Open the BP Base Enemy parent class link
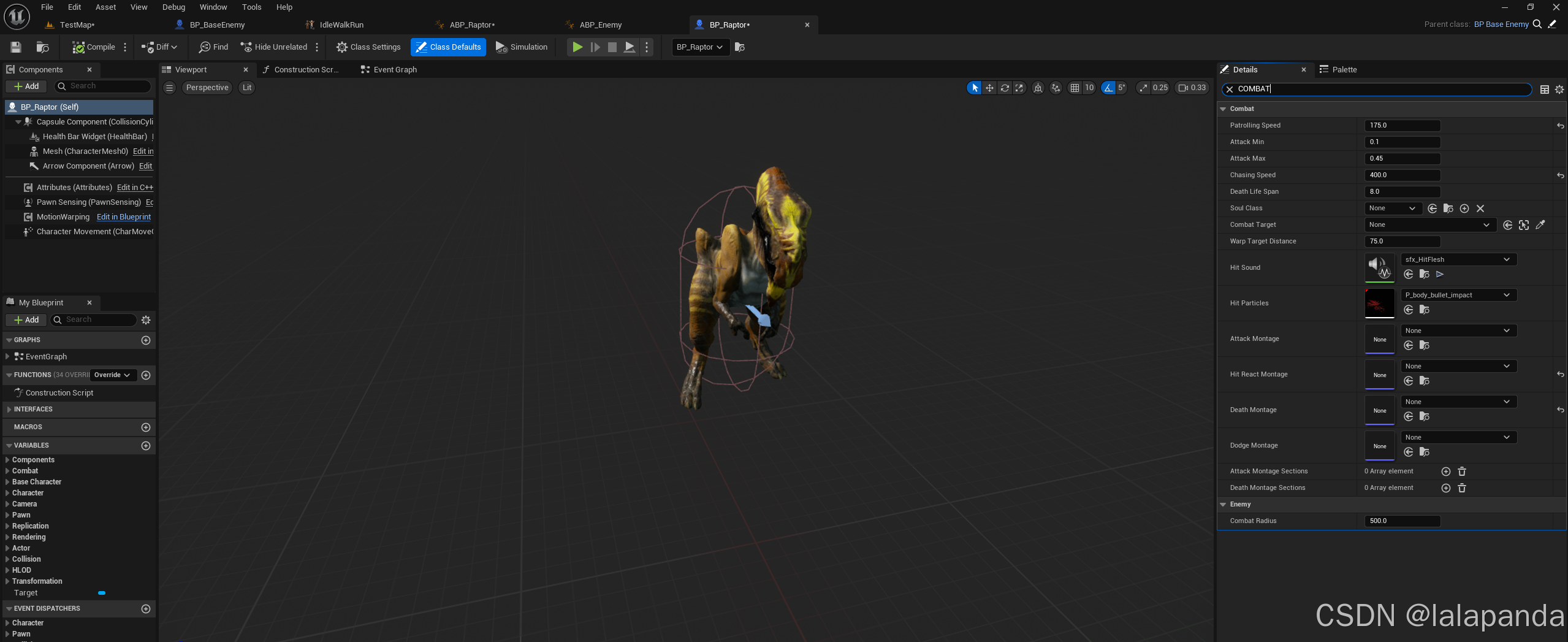 [x=1501, y=25]
